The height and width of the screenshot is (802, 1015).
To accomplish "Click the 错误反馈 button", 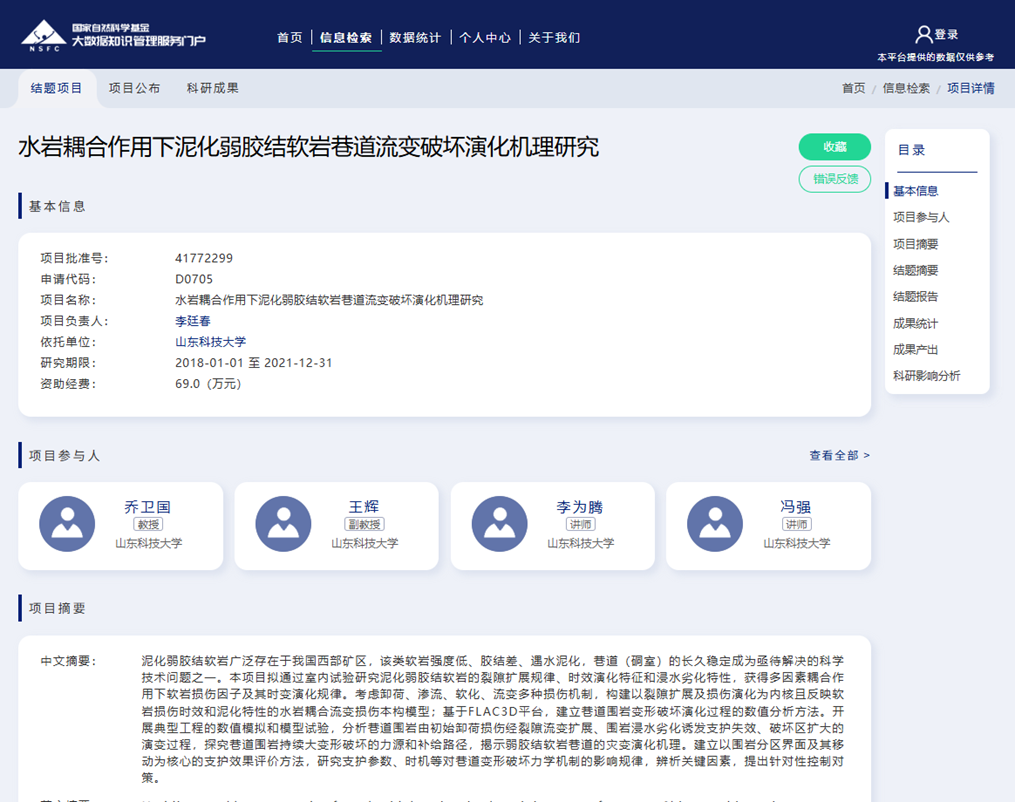I will 834,179.
